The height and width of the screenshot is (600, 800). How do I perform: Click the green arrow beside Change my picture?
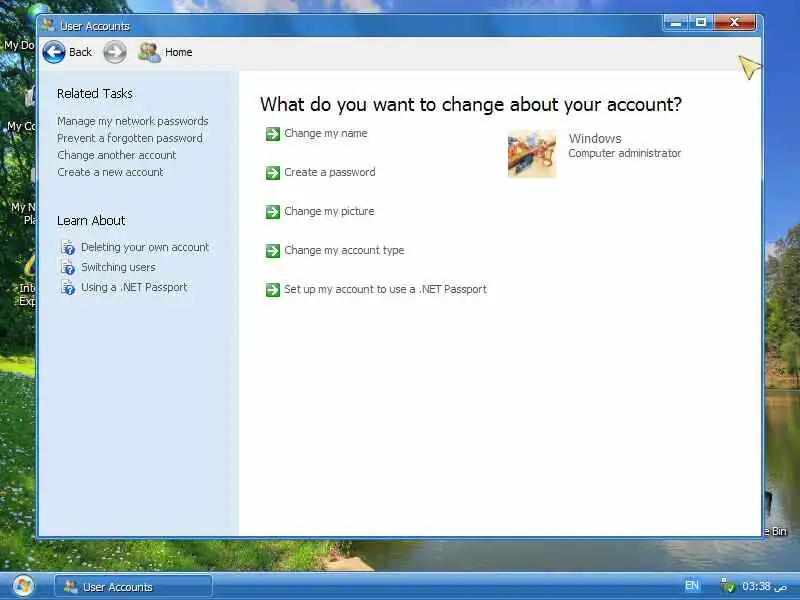tap(273, 212)
